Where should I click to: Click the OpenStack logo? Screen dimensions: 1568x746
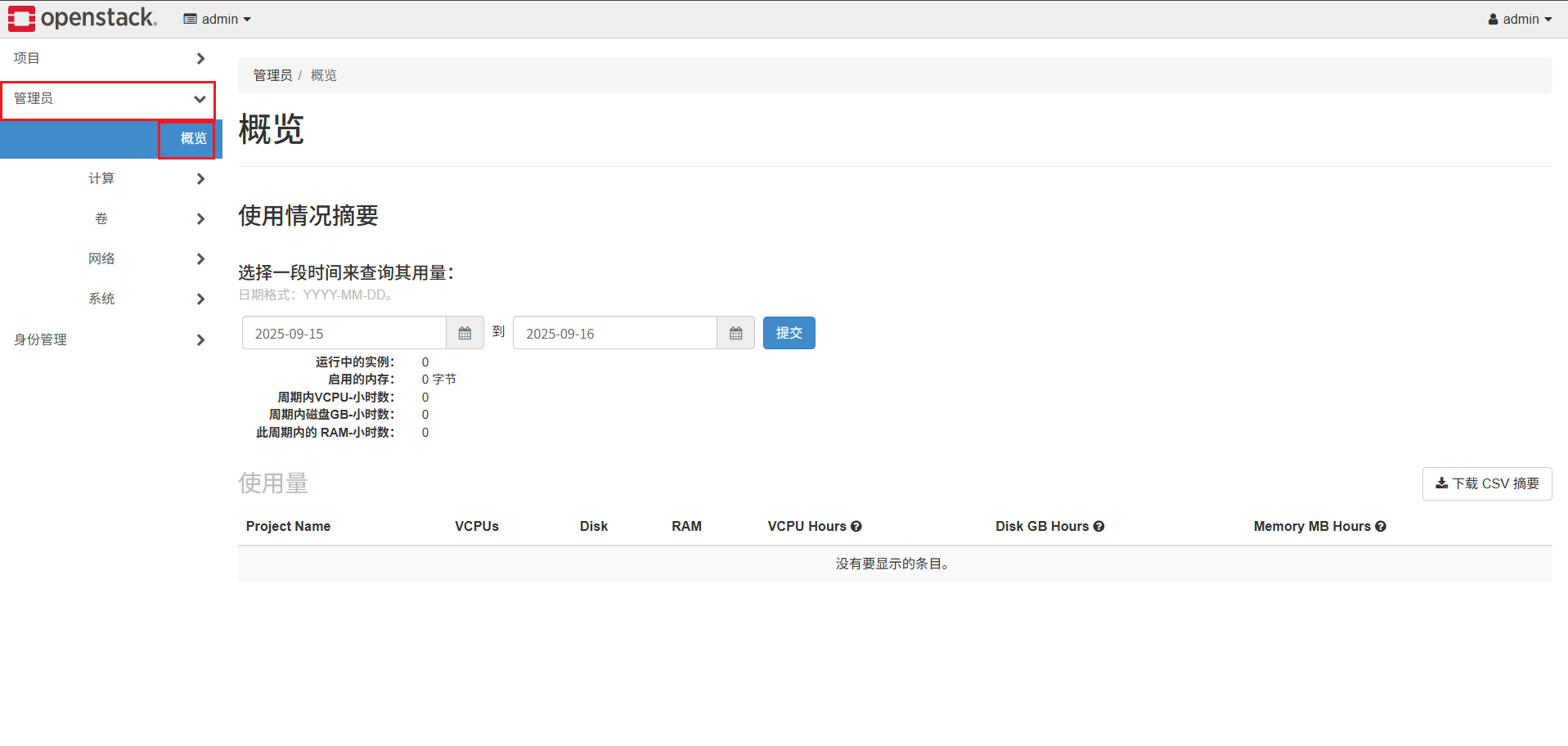tap(82, 18)
